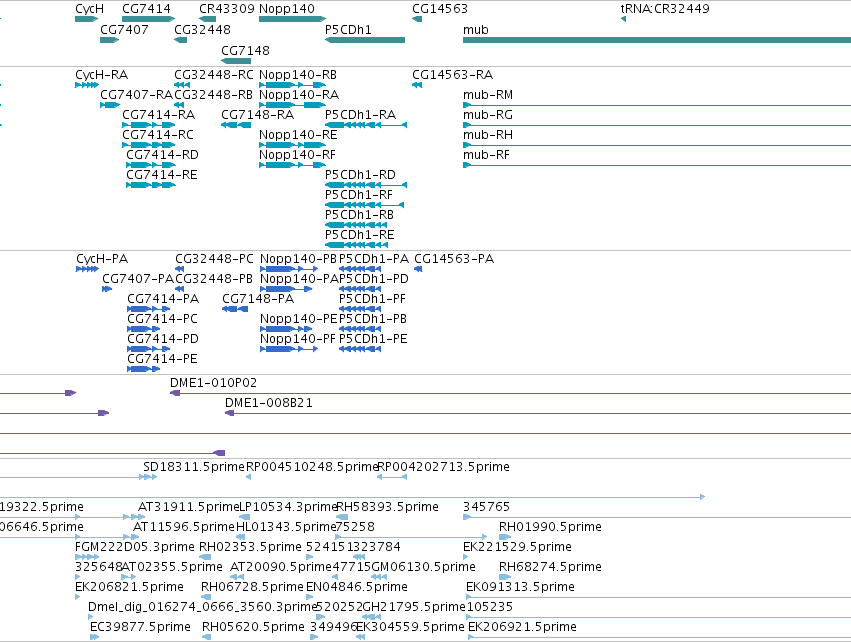Screen dimensions: 851x642
Task: Open the CG7407-RA transcript label
Action: 136,95
